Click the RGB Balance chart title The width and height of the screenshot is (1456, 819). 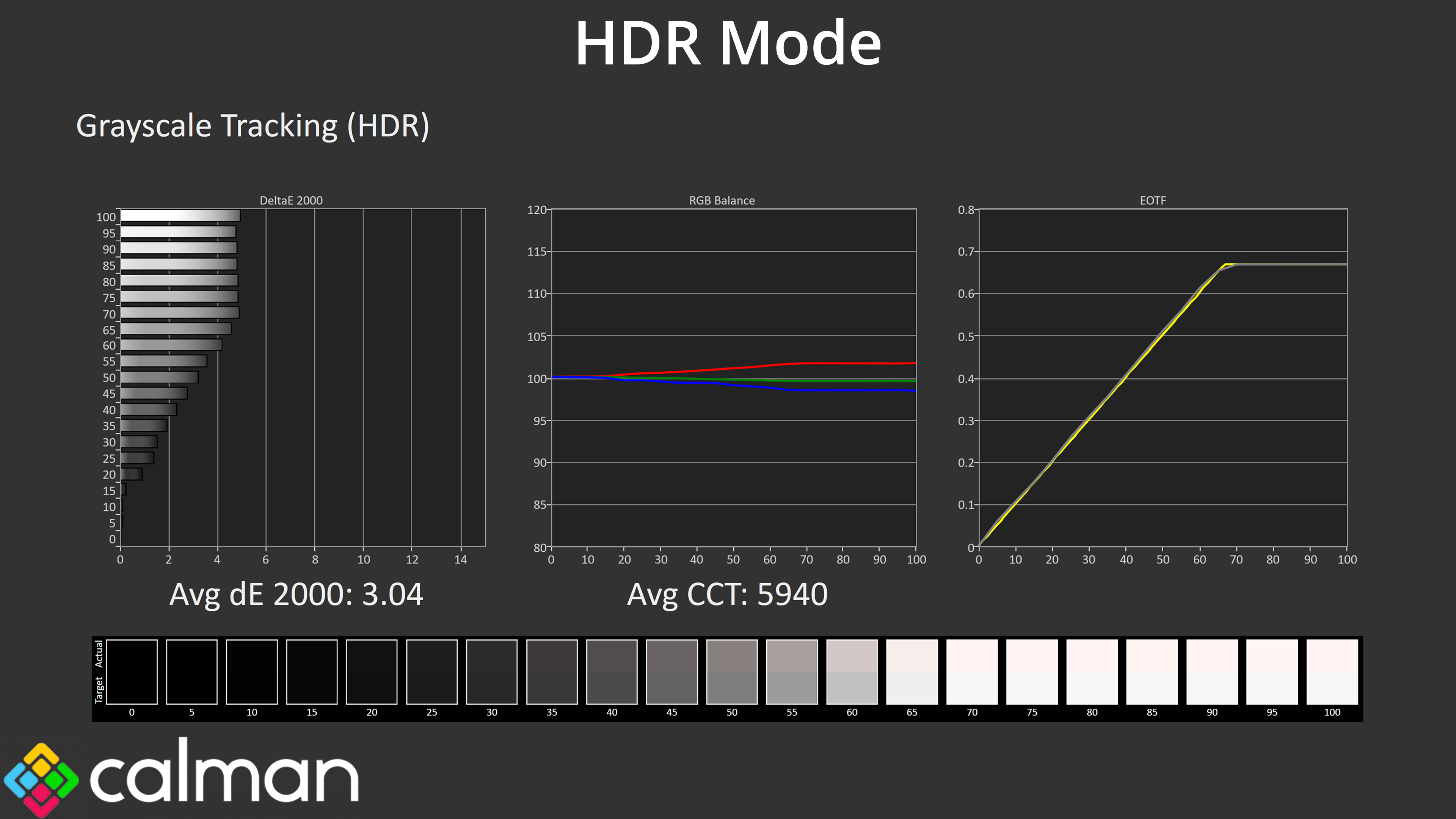point(721,200)
